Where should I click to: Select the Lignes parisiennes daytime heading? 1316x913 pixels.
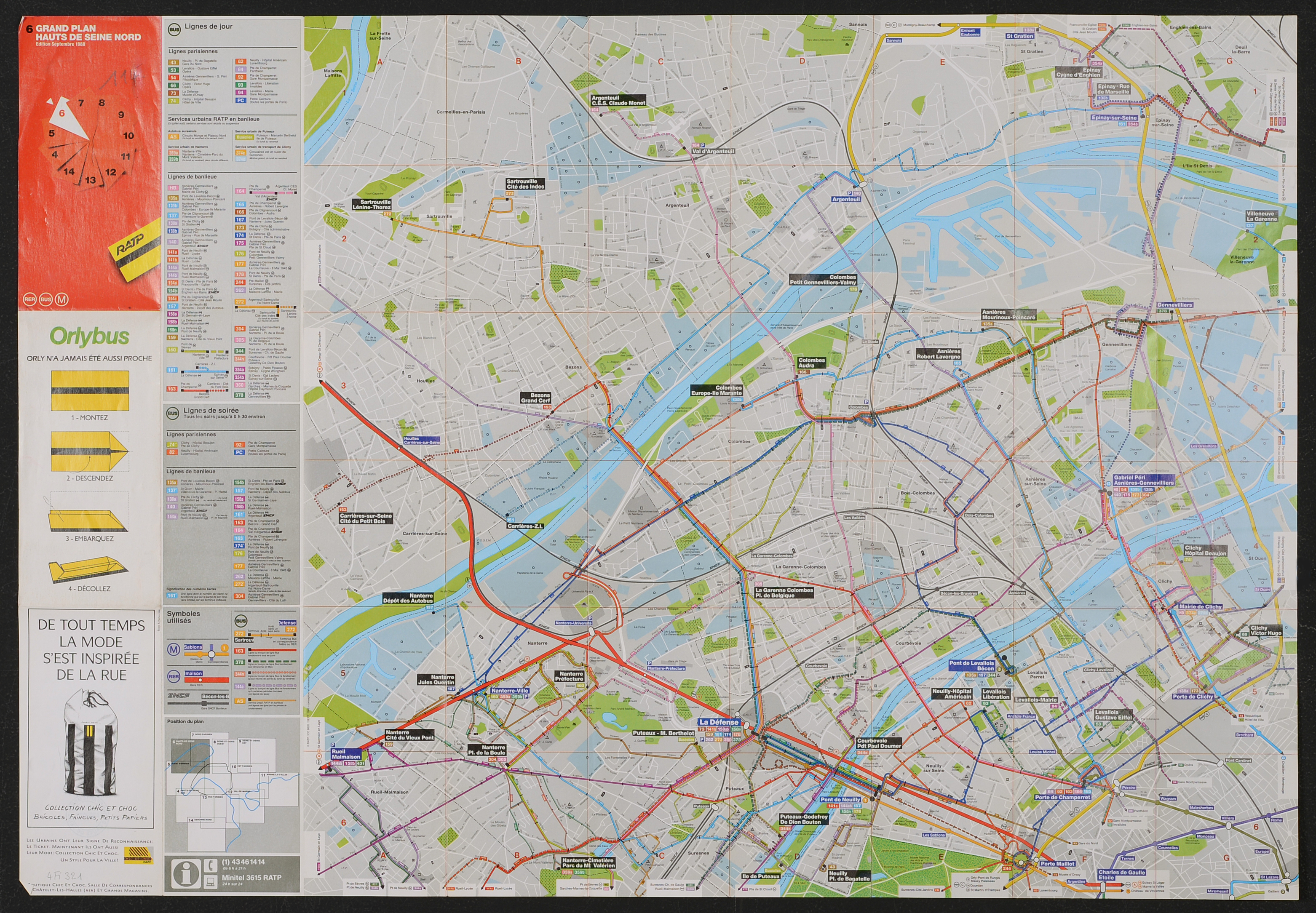tap(193, 51)
